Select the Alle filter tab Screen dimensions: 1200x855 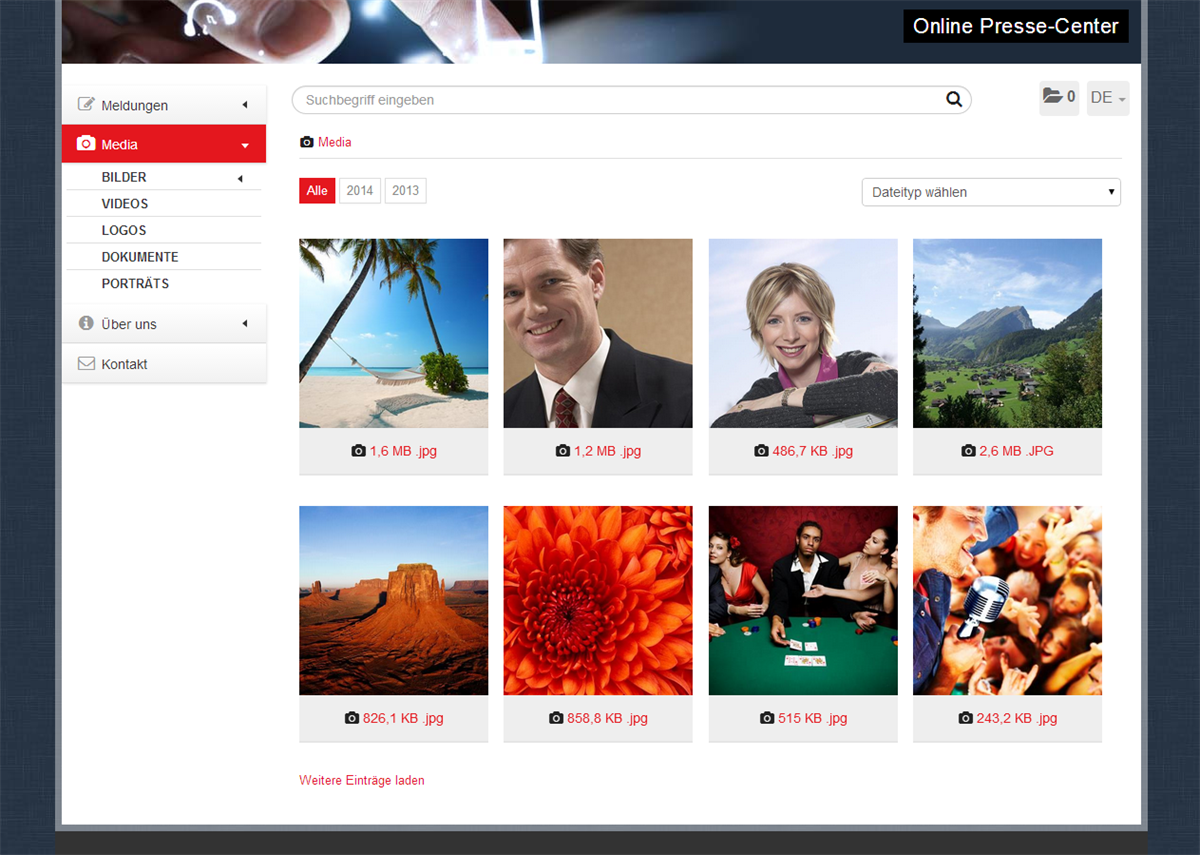pos(317,191)
